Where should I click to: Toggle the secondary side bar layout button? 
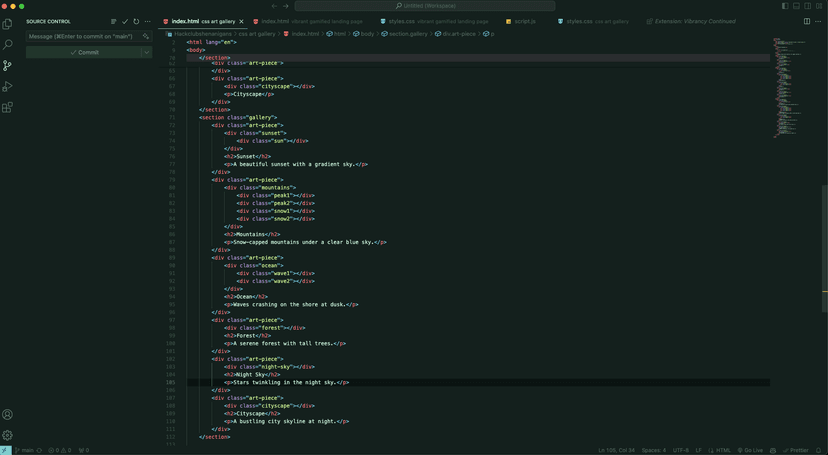point(807,6)
